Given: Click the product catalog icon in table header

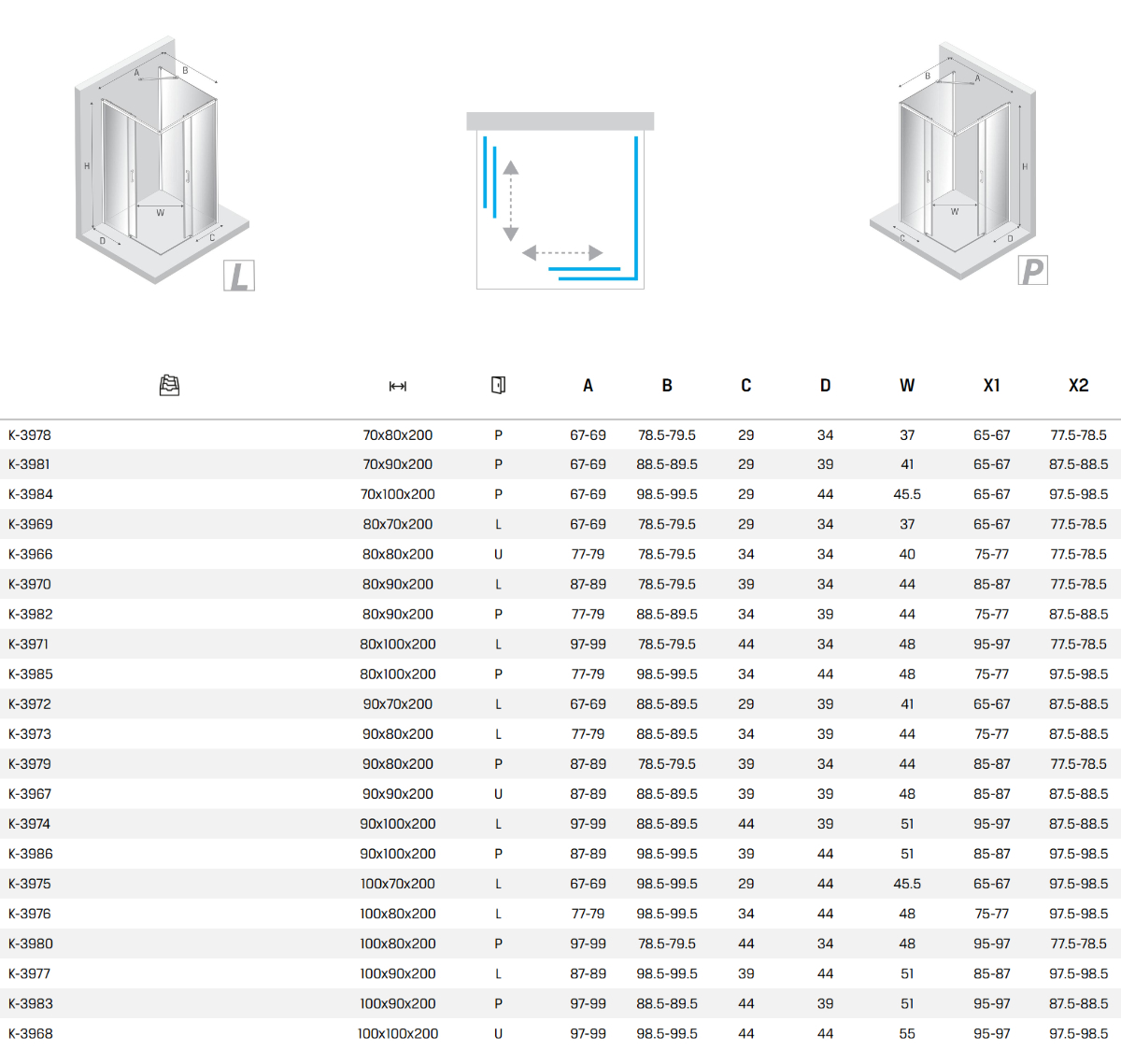Looking at the screenshot, I should [x=169, y=385].
